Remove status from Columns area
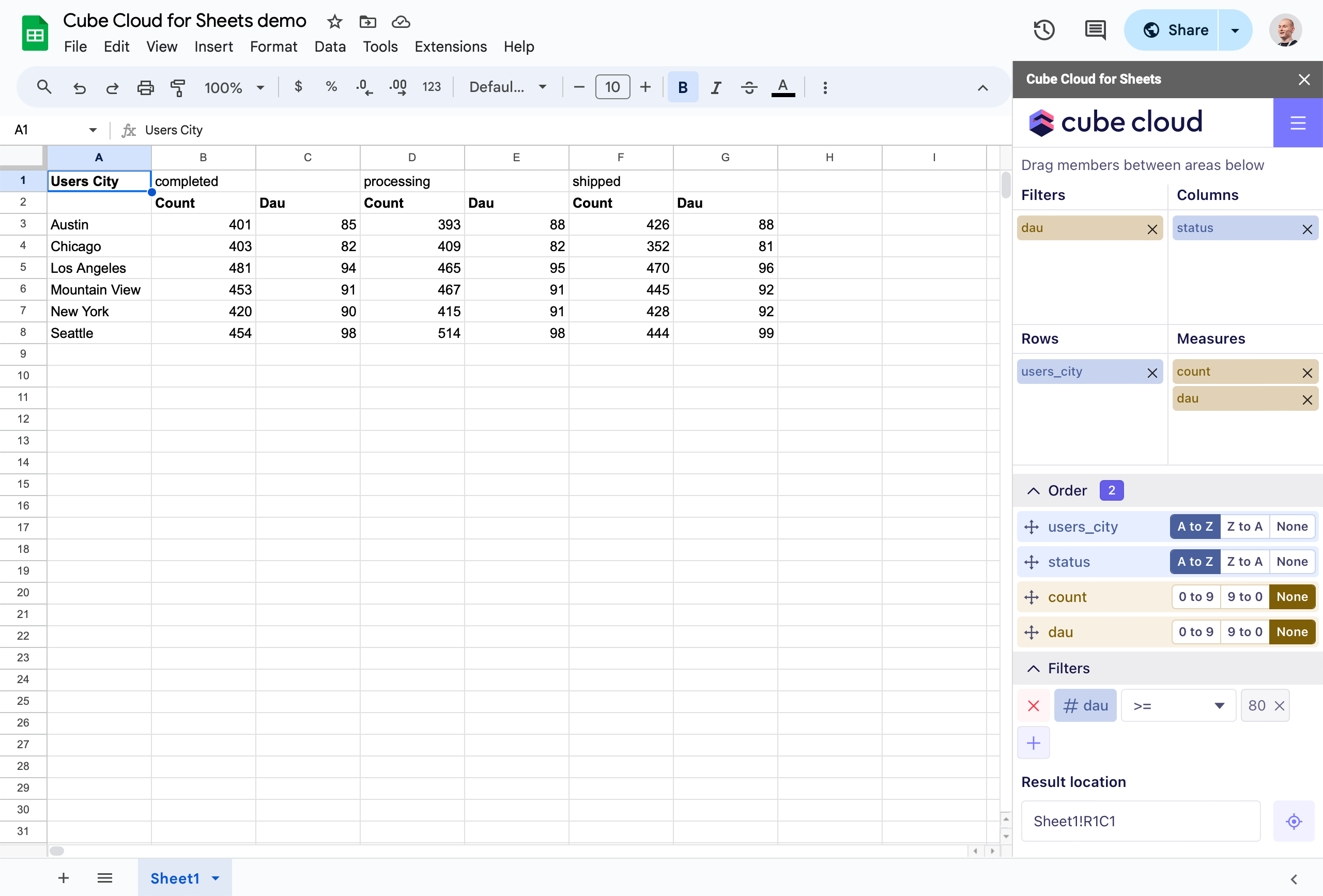This screenshot has height=896, width=1323. click(1307, 229)
